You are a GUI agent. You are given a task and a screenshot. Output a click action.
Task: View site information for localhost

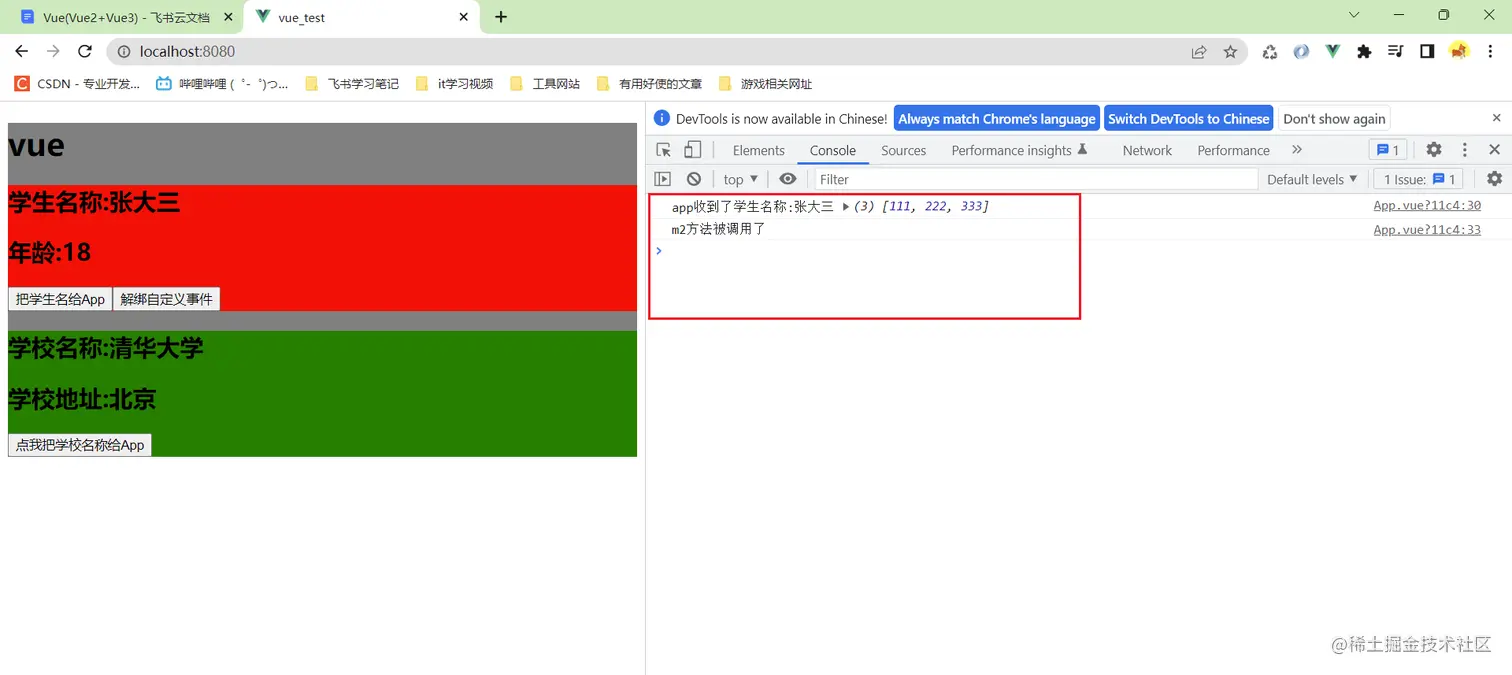pos(124,51)
